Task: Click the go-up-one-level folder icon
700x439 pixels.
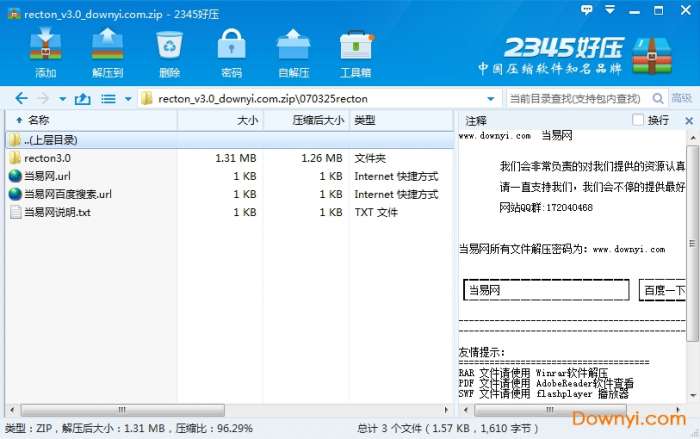Action: tap(83, 99)
